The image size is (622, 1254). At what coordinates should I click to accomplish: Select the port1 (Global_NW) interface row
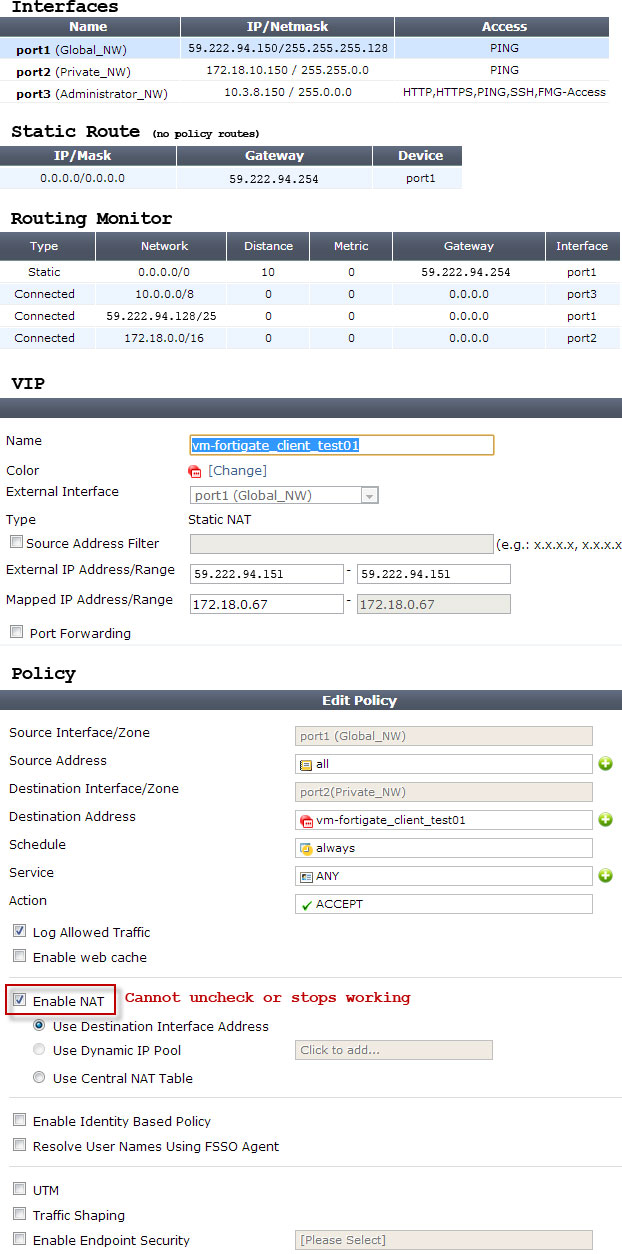click(x=304, y=48)
